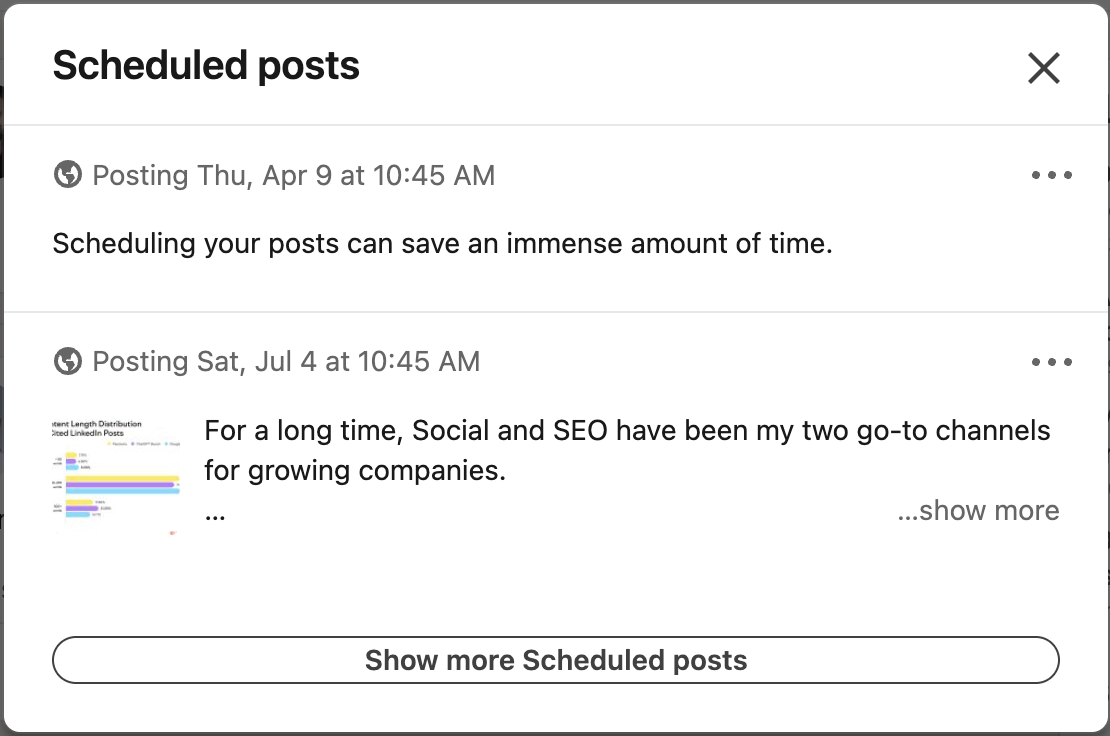
Task: Select the Social and SEO post body text
Action: click(x=627, y=449)
